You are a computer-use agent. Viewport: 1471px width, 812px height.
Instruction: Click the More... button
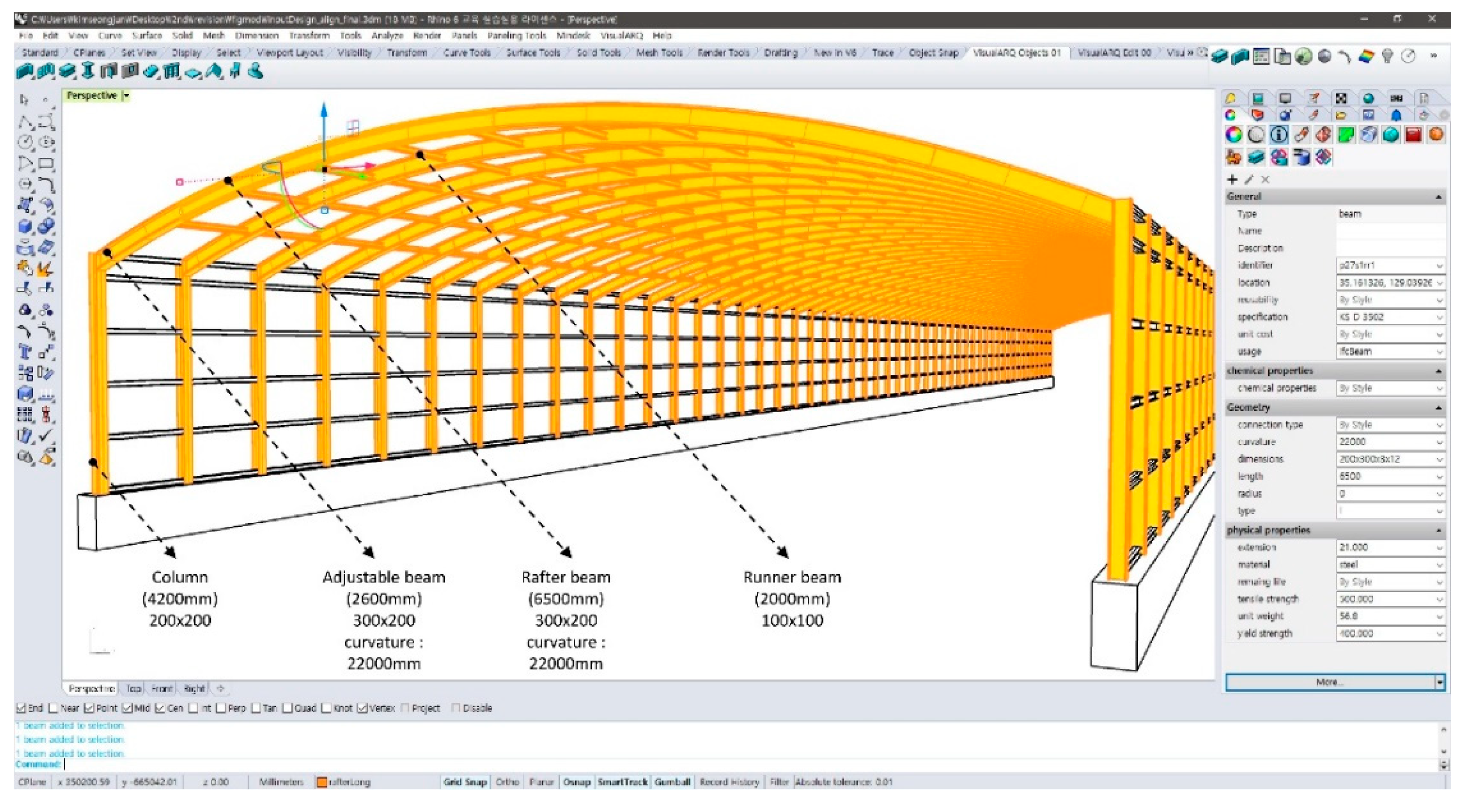pyautogui.click(x=1329, y=682)
